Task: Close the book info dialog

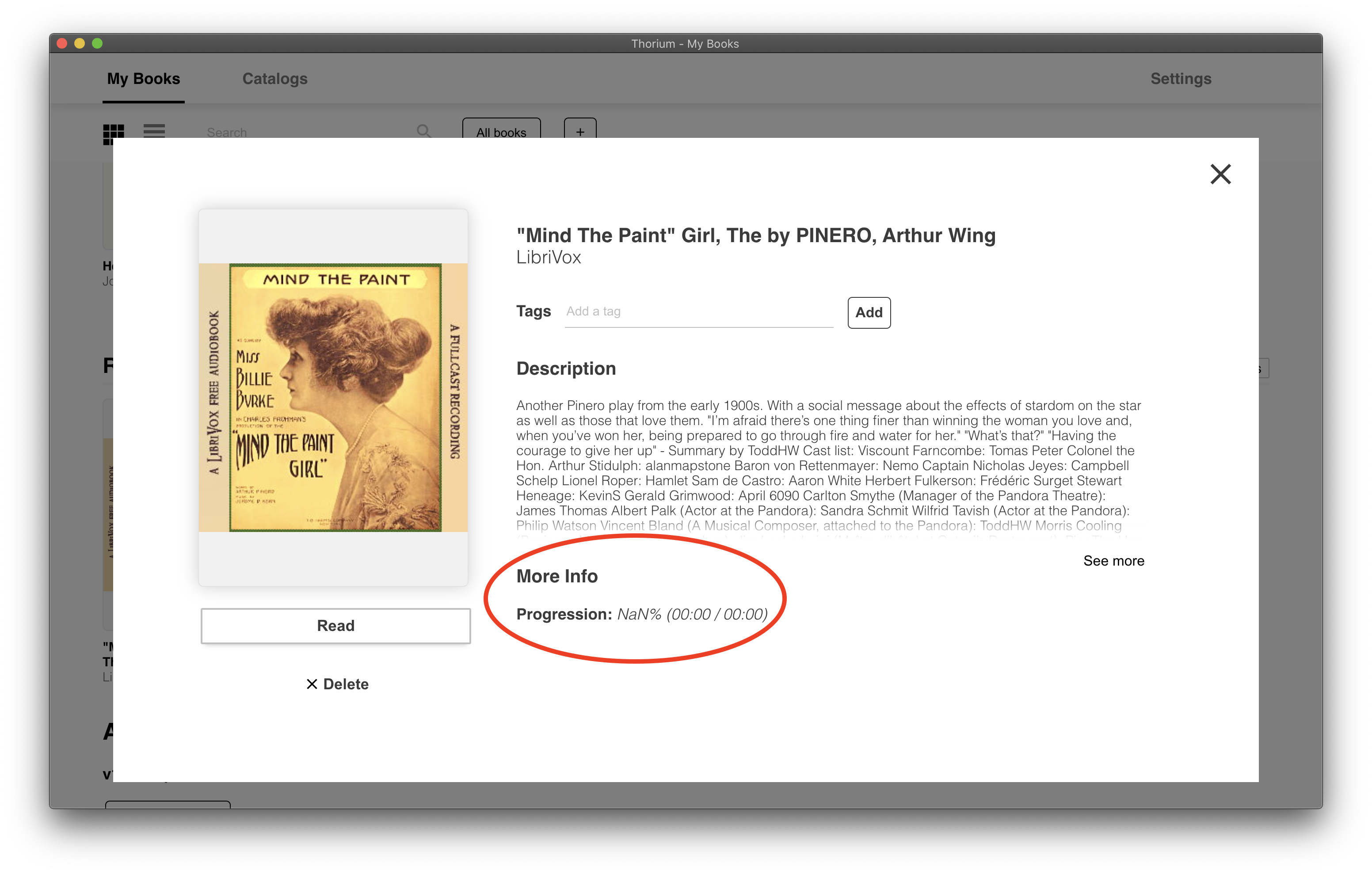Action: (1220, 175)
